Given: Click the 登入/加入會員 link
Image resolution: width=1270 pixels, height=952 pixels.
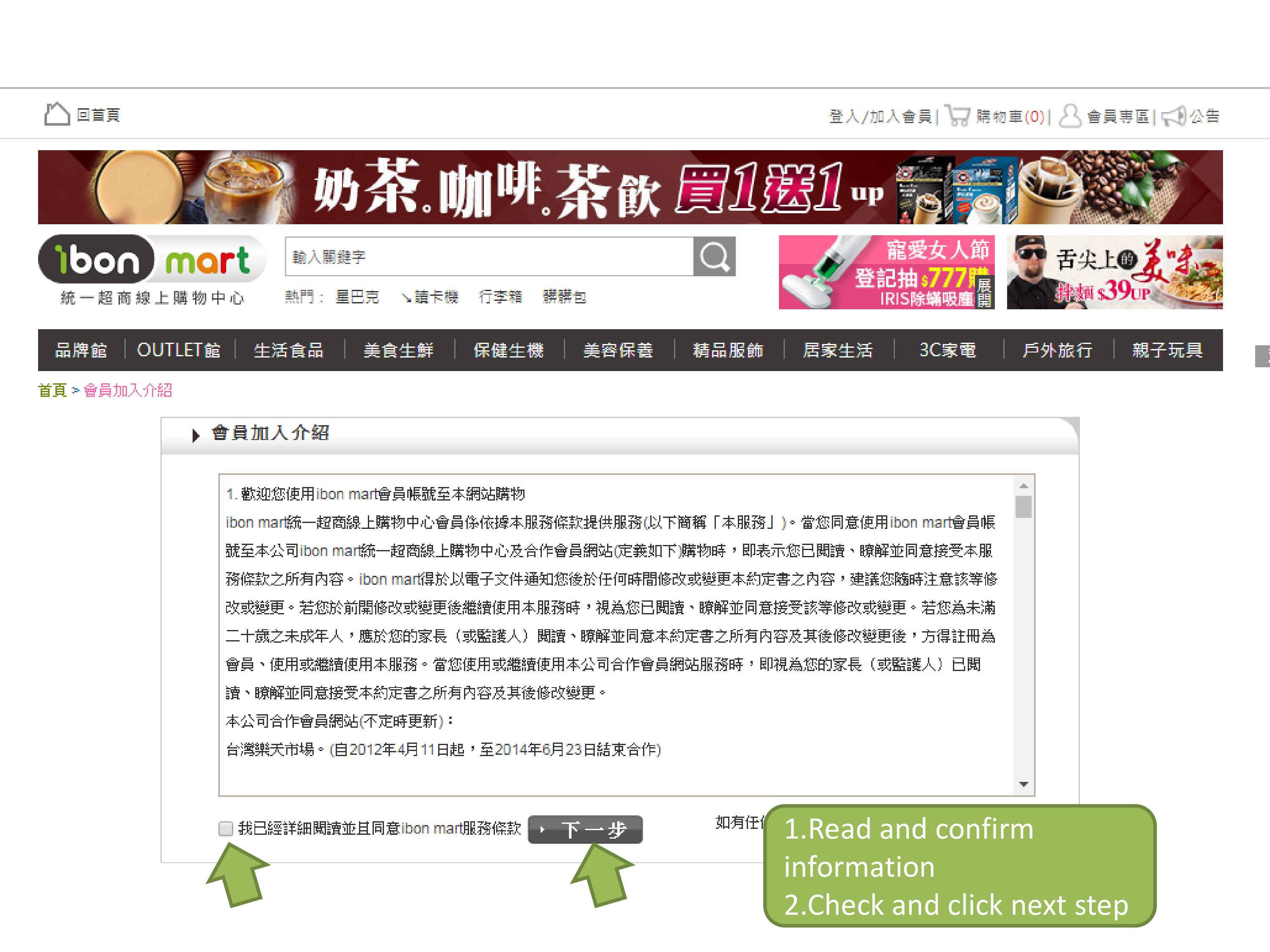Looking at the screenshot, I should pyautogui.click(x=880, y=116).
